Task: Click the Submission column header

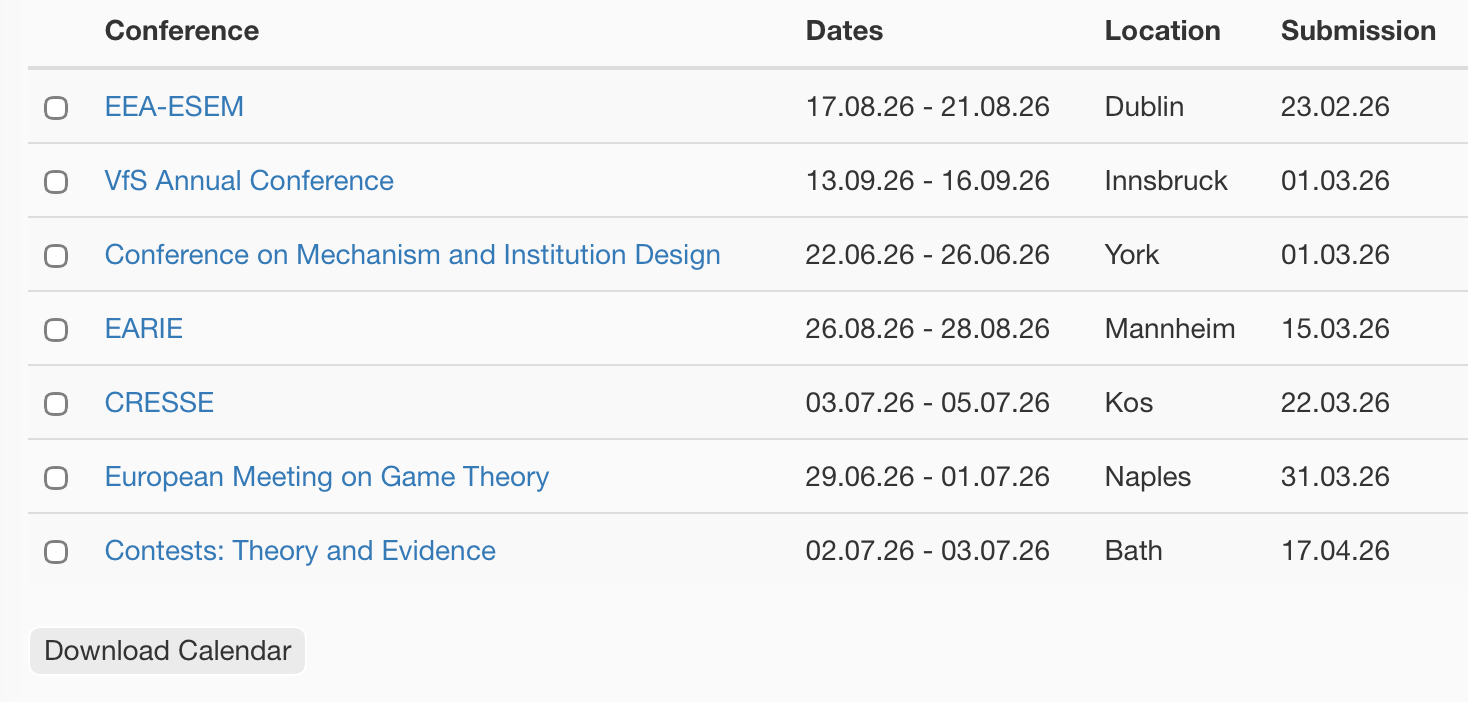Action: pyautogui.click(x=1358, y=31)
